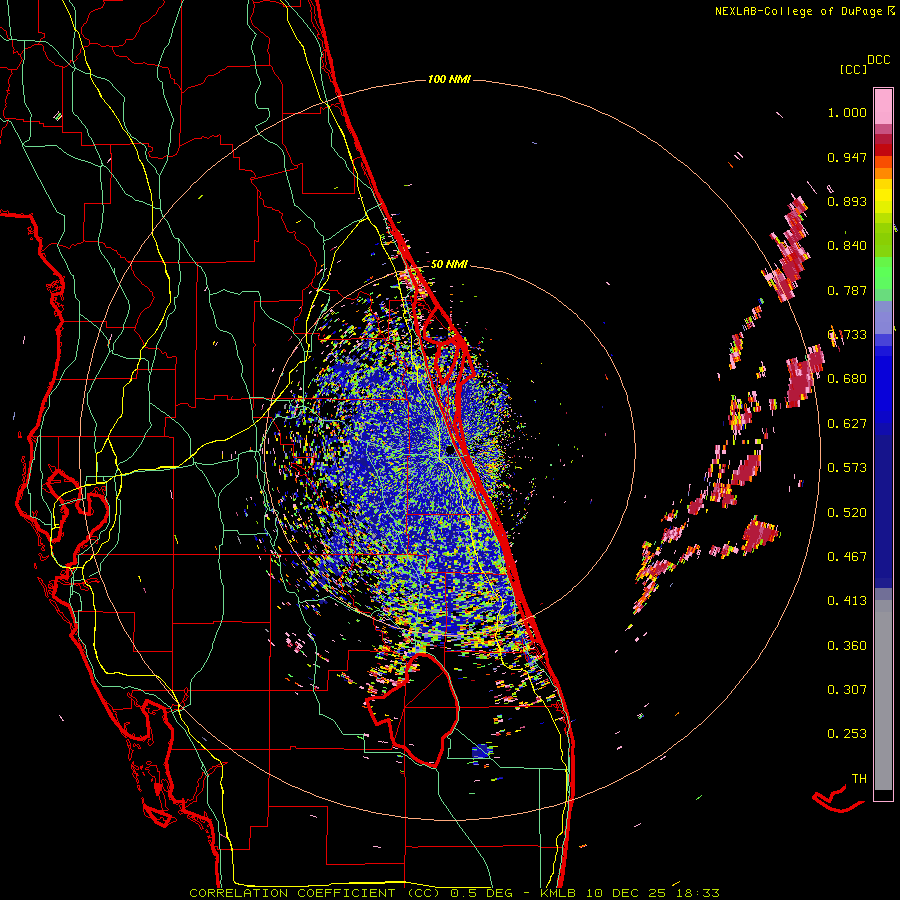Click the 0.947 scale value
The image size is (900, 900).
point(847,157)
